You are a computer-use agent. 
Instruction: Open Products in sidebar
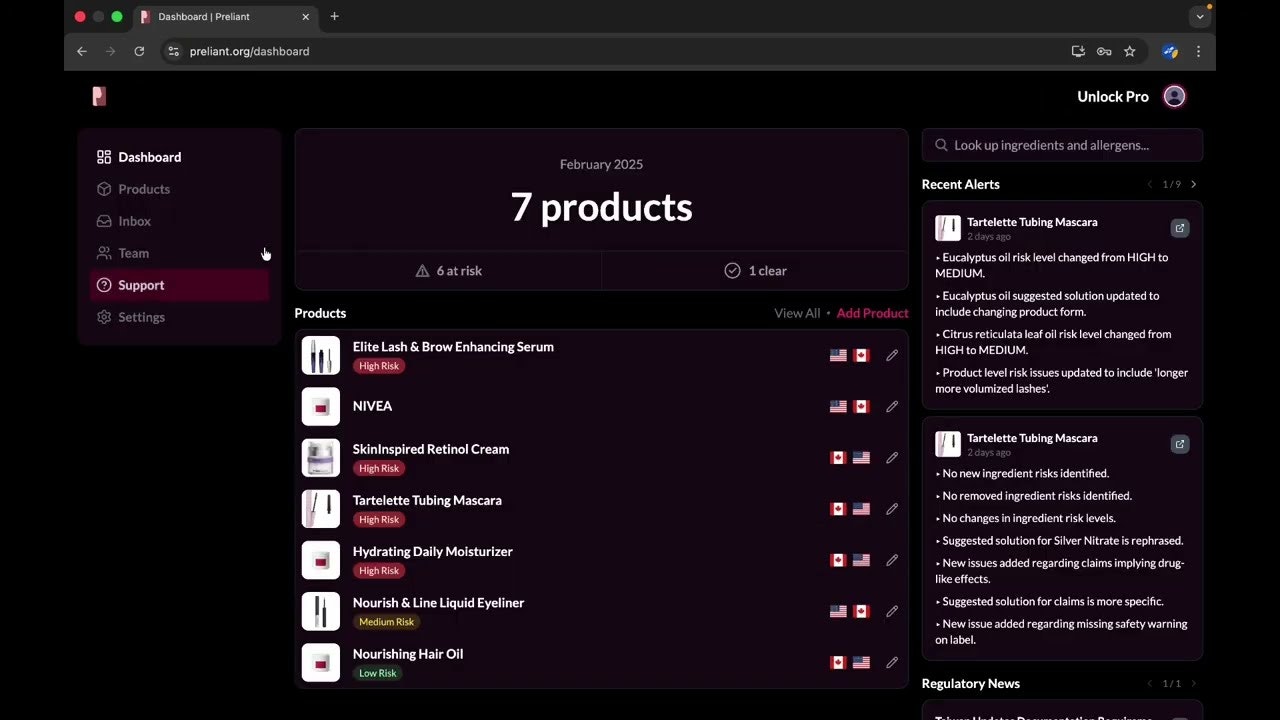[179, 189]
